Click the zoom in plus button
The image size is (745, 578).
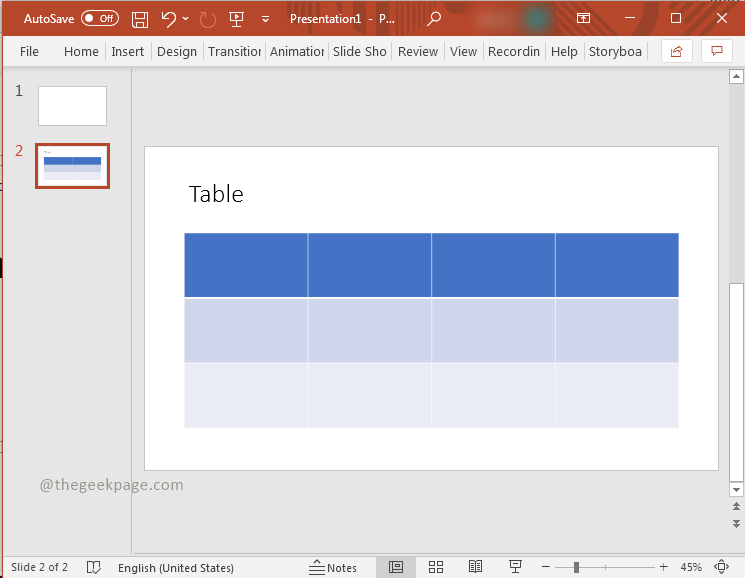(664, 567)
